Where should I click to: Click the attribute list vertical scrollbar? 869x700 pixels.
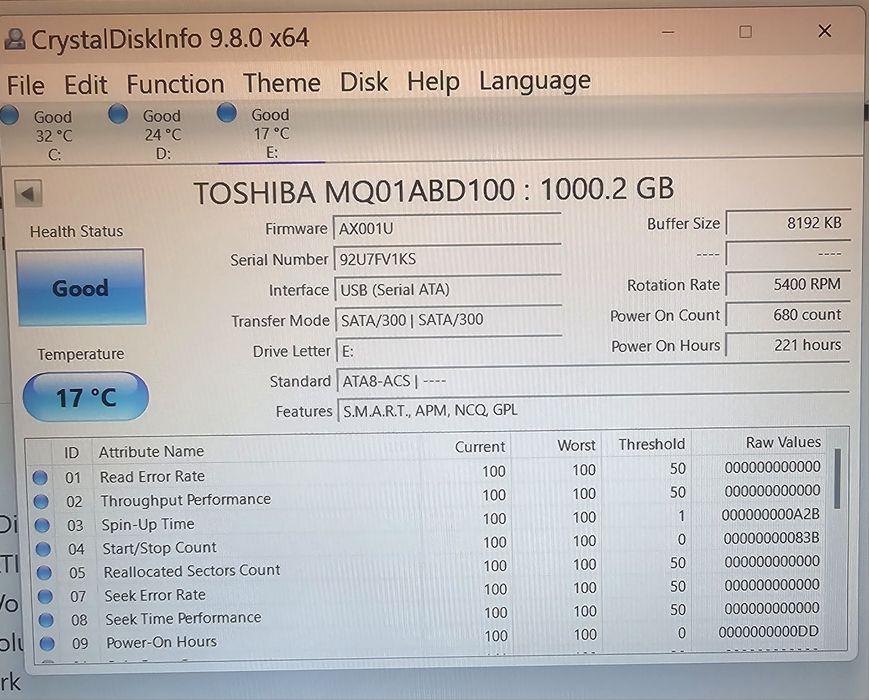point(837,478)
